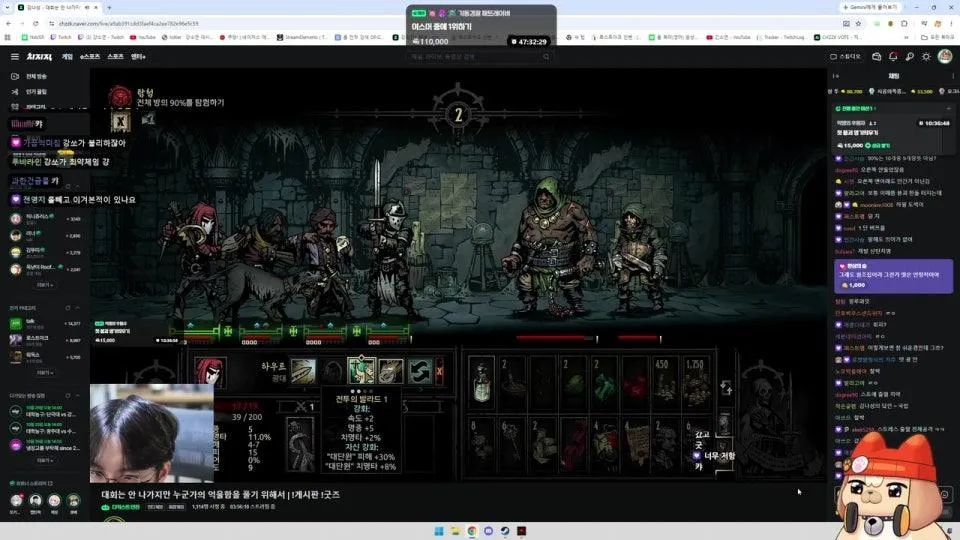Select the highlighted battle ballad skill icon
This screenshot has width=960, height=540.
tap(361, 371)
